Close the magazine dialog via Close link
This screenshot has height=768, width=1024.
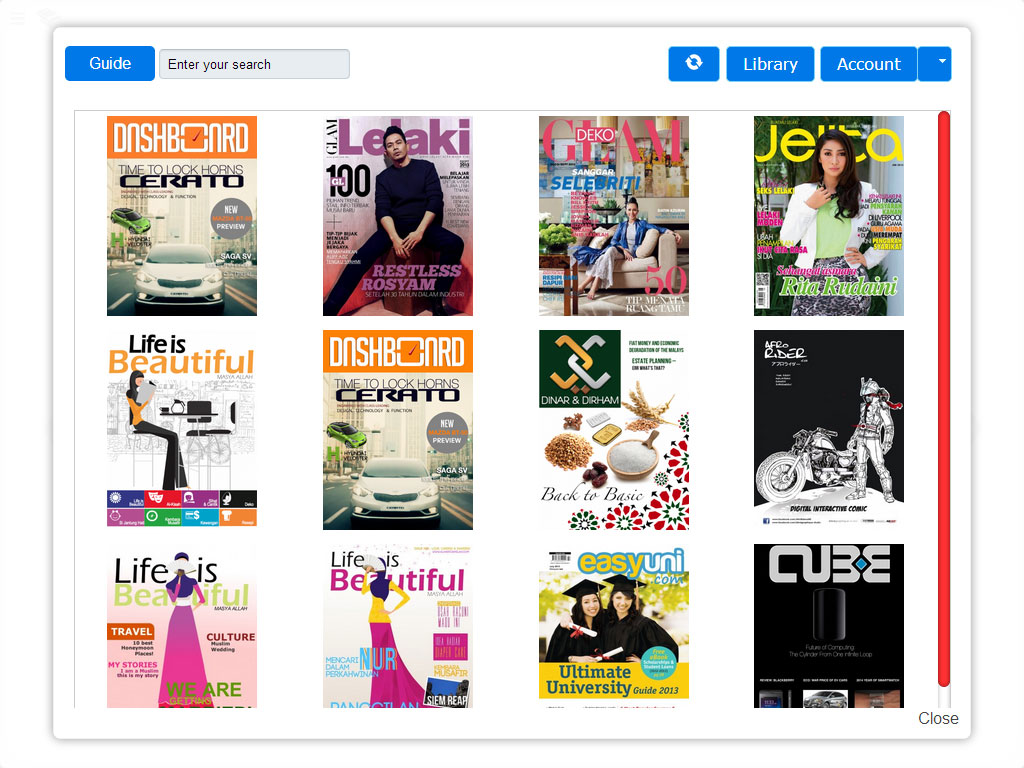pyautogui.click(x=937, y=718)
